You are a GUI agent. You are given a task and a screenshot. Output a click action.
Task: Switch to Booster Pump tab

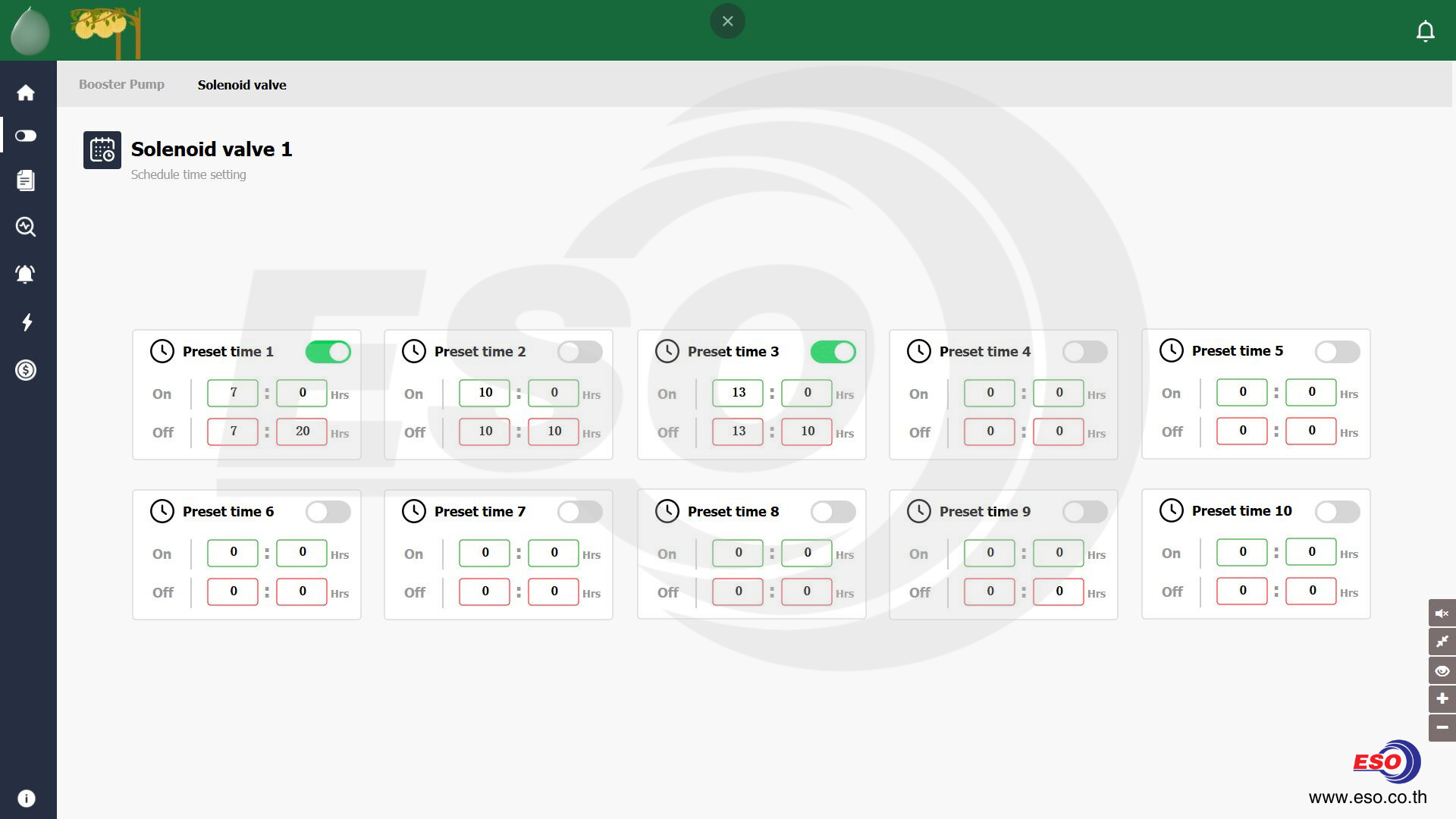[x=121, y=85]
